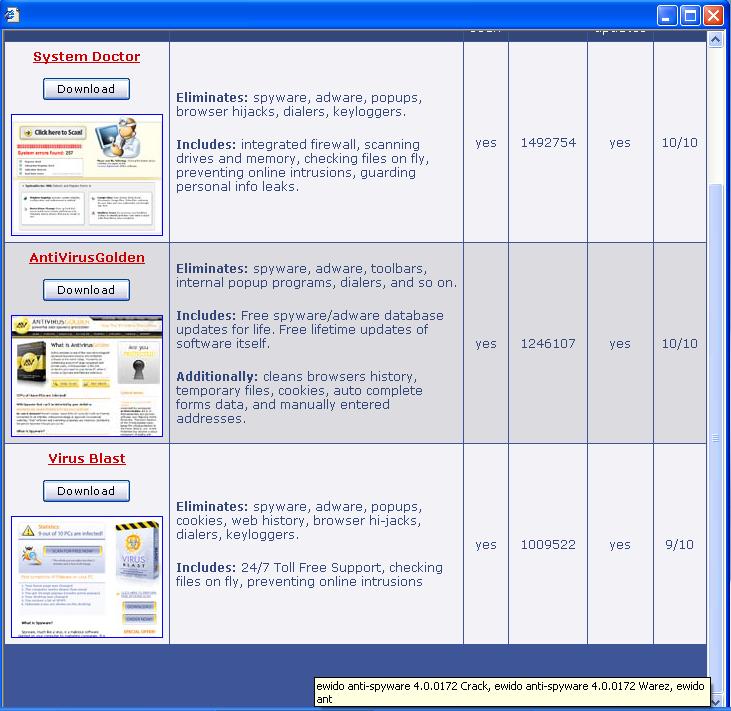Click the scrollbar up arrow
Screen dimensions: 731x711
coord(716,40)
